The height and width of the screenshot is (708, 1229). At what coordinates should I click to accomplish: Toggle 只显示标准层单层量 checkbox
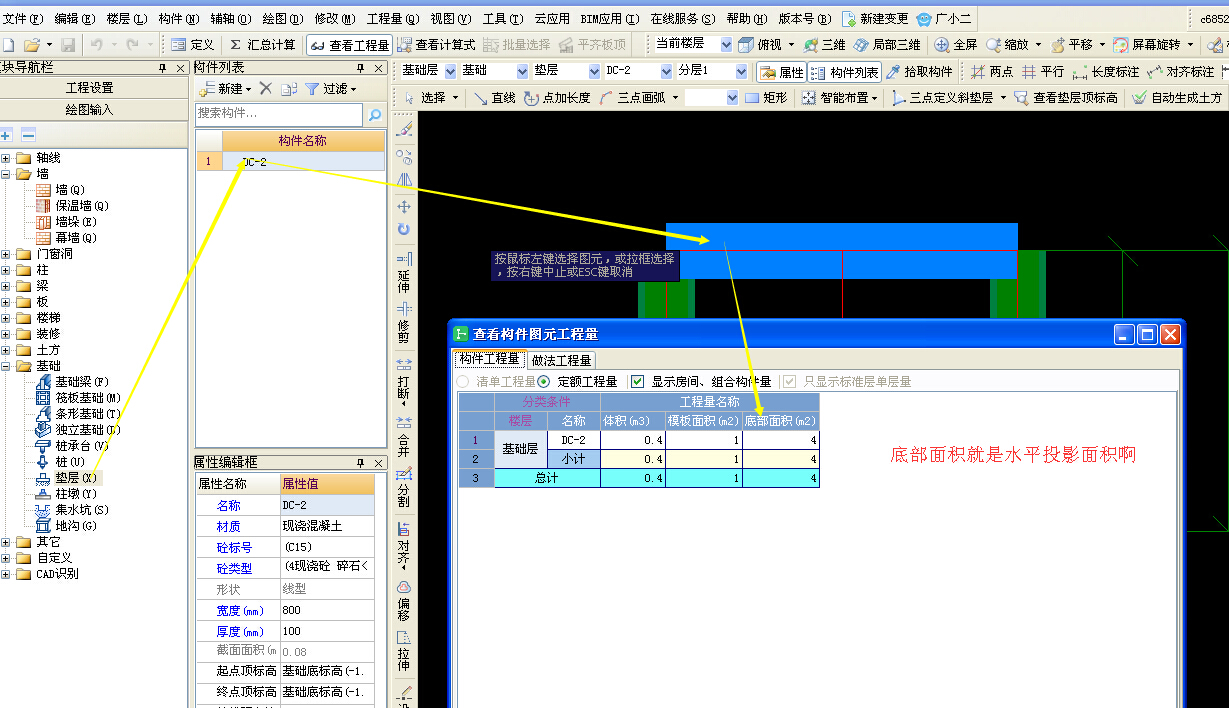790,381
